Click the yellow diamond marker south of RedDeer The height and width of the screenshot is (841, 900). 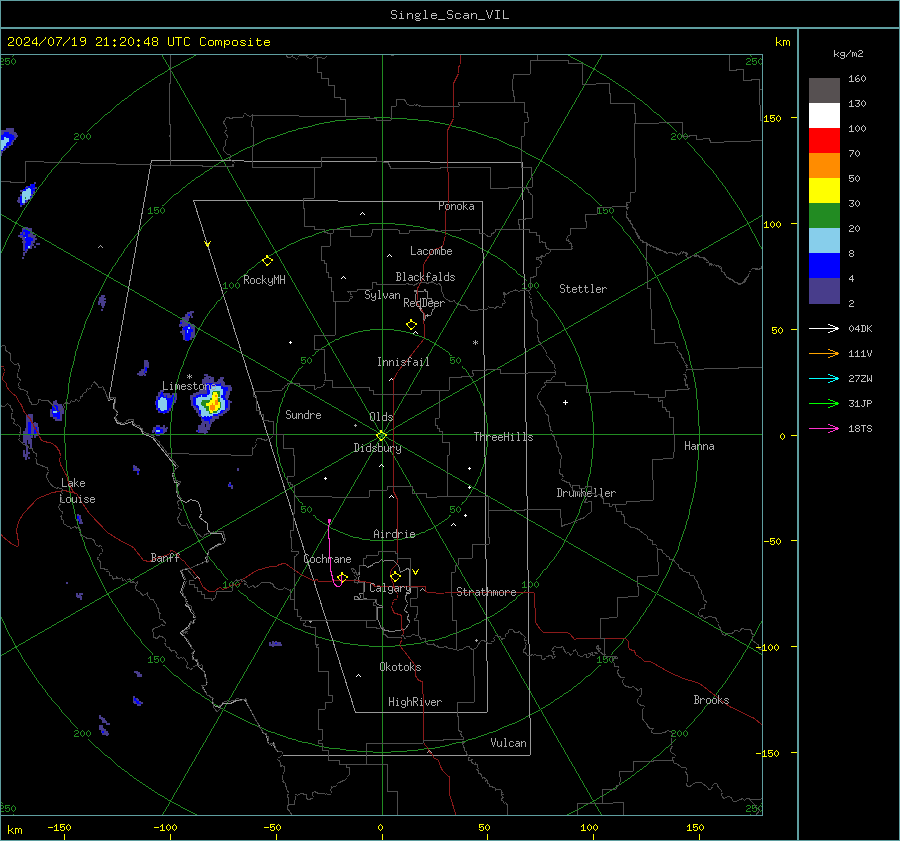(412, 325)
